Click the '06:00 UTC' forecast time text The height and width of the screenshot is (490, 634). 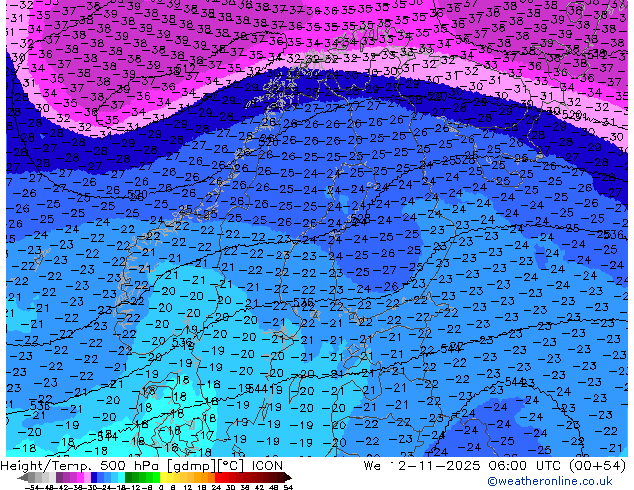[524, 466]
